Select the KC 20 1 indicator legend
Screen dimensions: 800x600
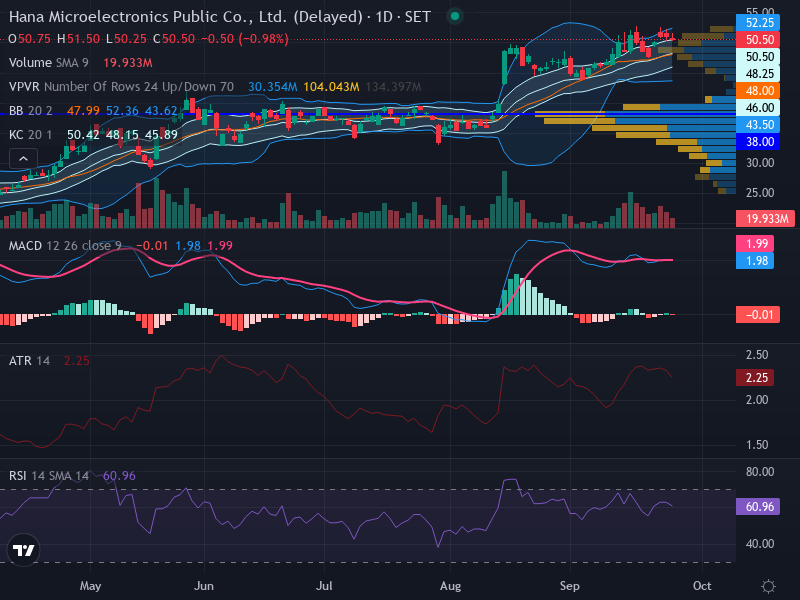(30, 135)
